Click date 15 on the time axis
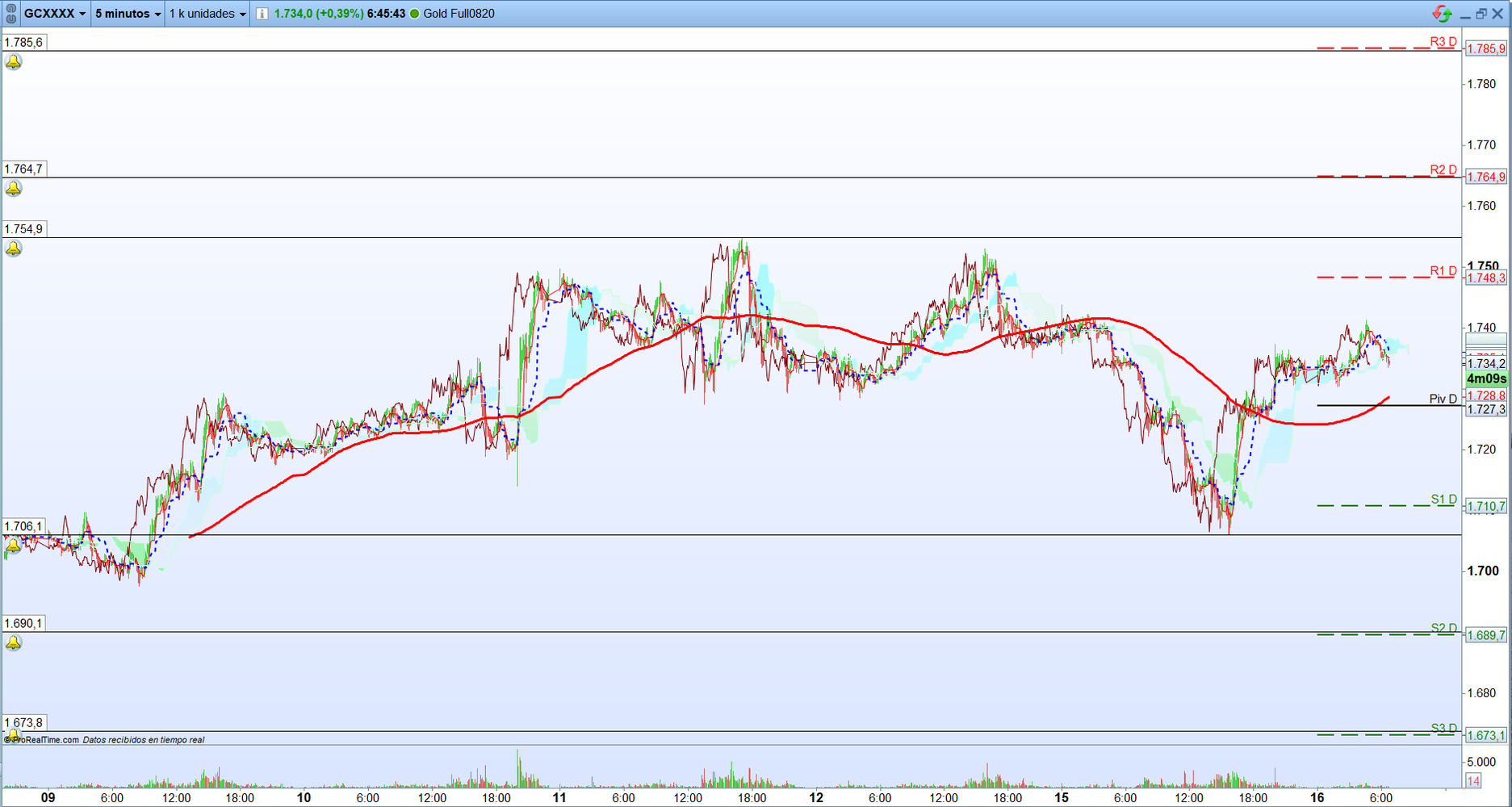 1061,797
